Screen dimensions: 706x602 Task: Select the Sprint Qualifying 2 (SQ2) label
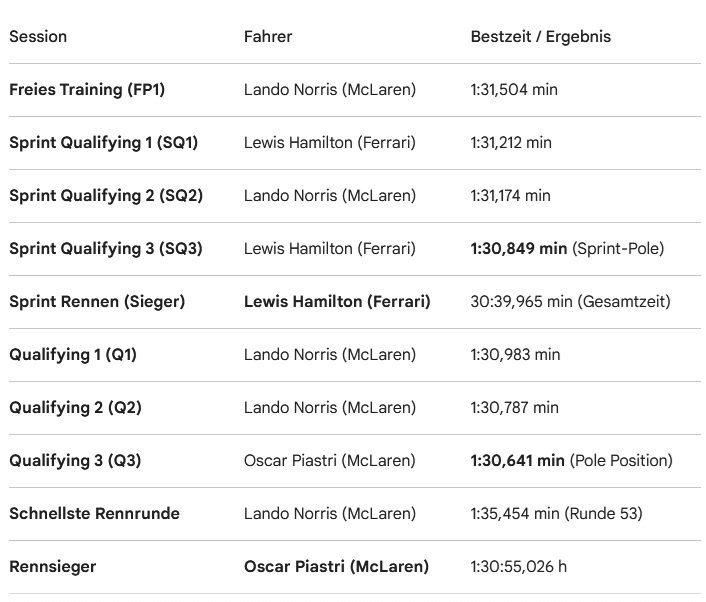coord(105,196)
